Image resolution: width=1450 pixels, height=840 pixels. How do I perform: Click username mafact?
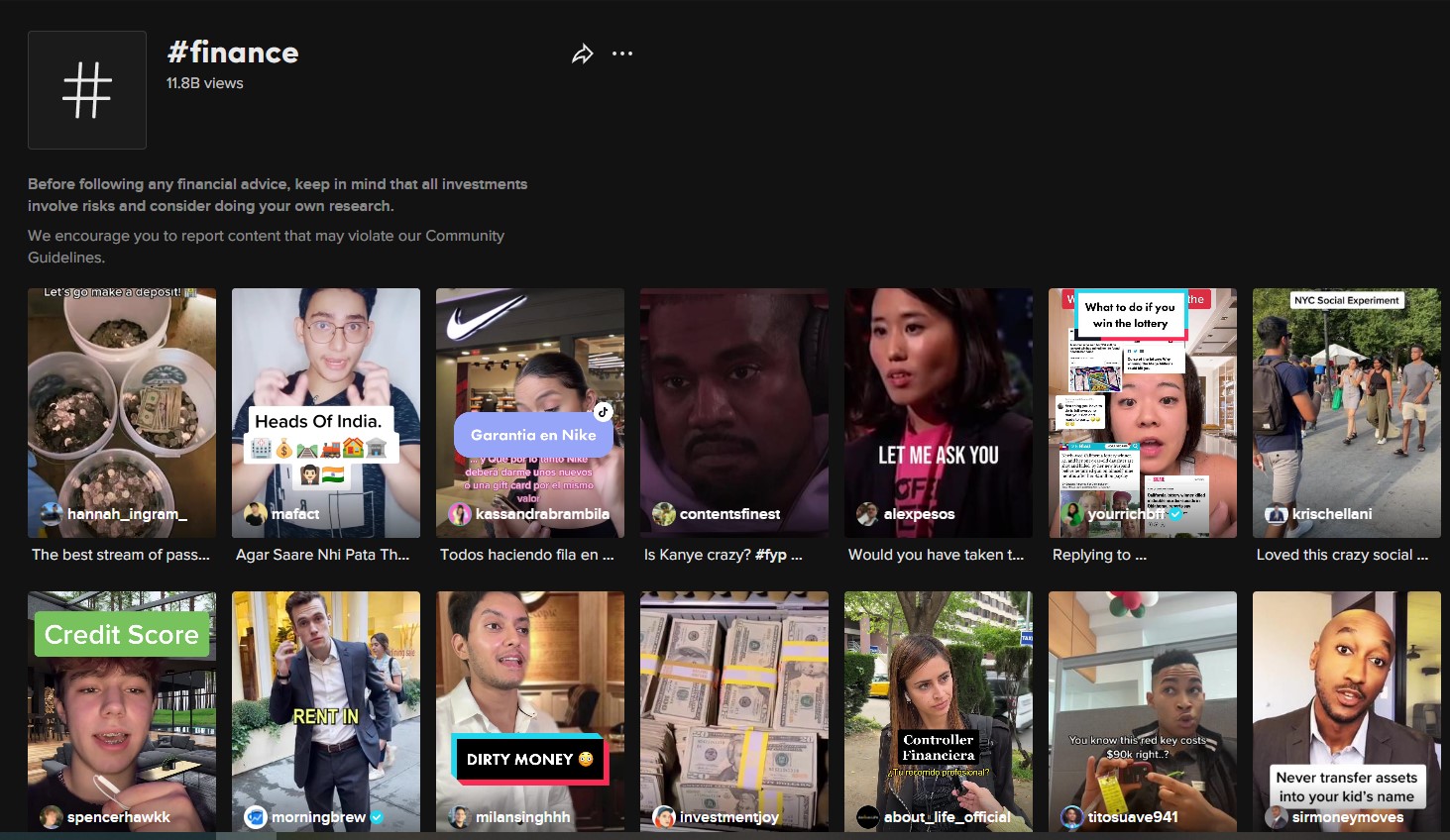295,514
